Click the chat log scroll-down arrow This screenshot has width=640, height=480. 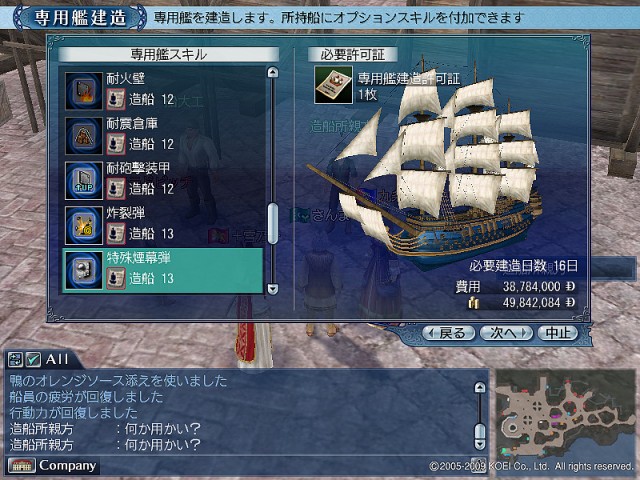coord(480,444)
